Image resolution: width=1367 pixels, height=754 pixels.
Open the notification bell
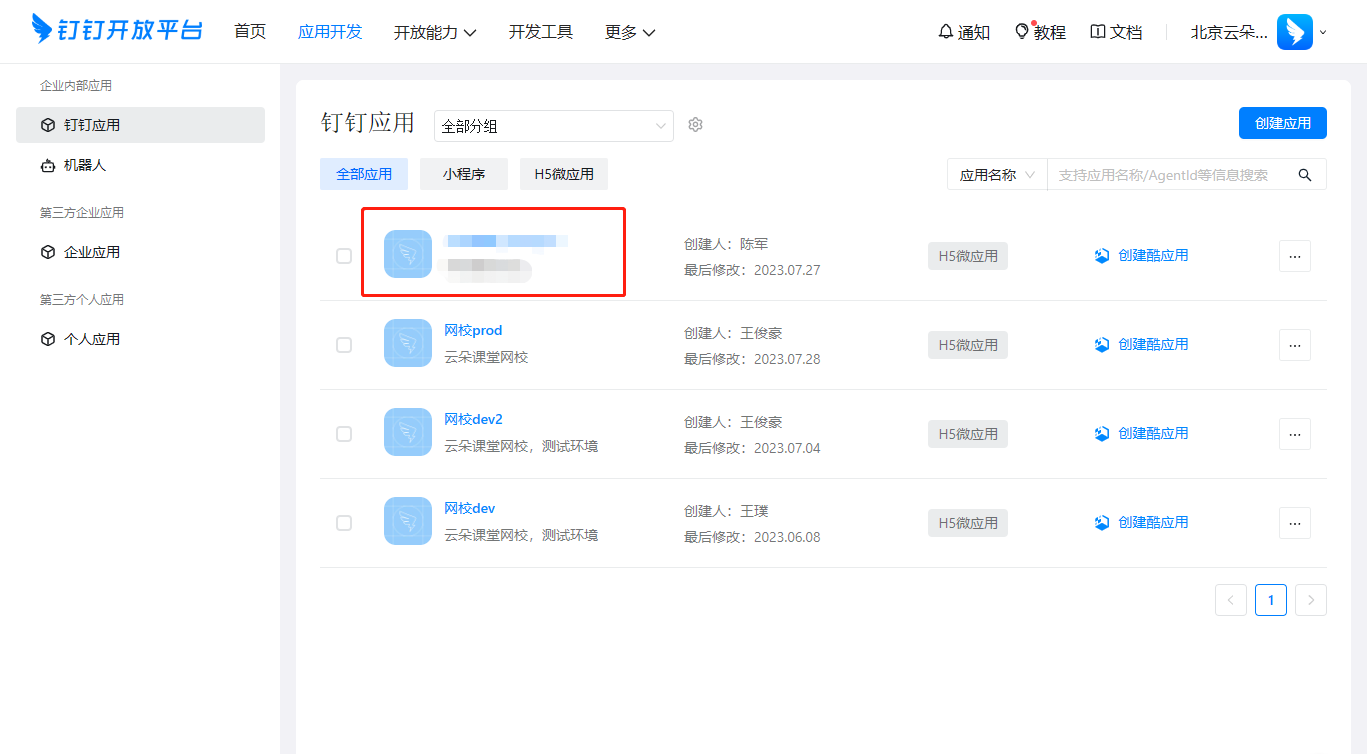(945, 32)
